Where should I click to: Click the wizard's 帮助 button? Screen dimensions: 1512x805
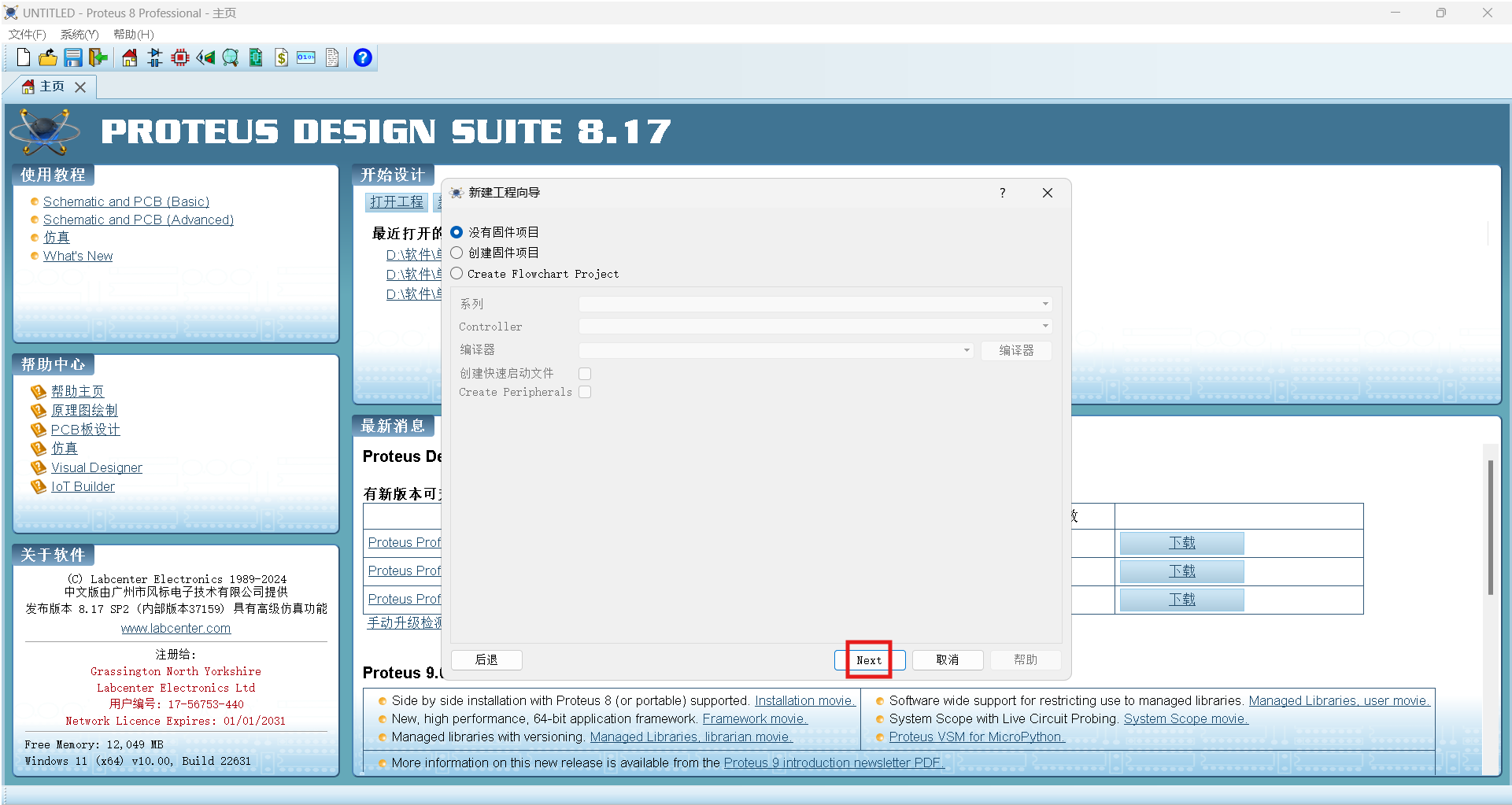(1026, 660)
